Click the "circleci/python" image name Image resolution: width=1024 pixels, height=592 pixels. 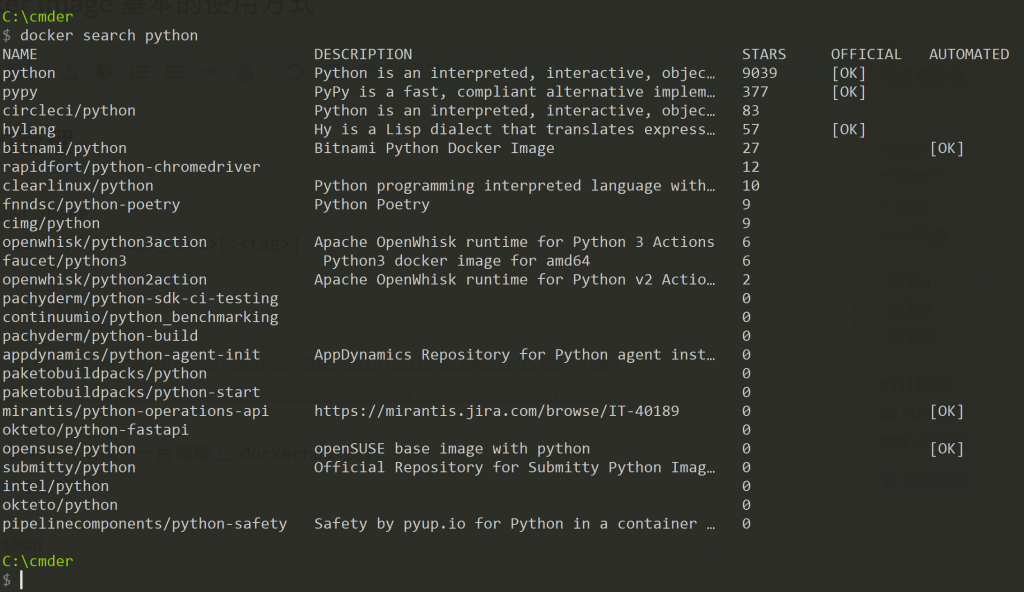tap(69, 110)
